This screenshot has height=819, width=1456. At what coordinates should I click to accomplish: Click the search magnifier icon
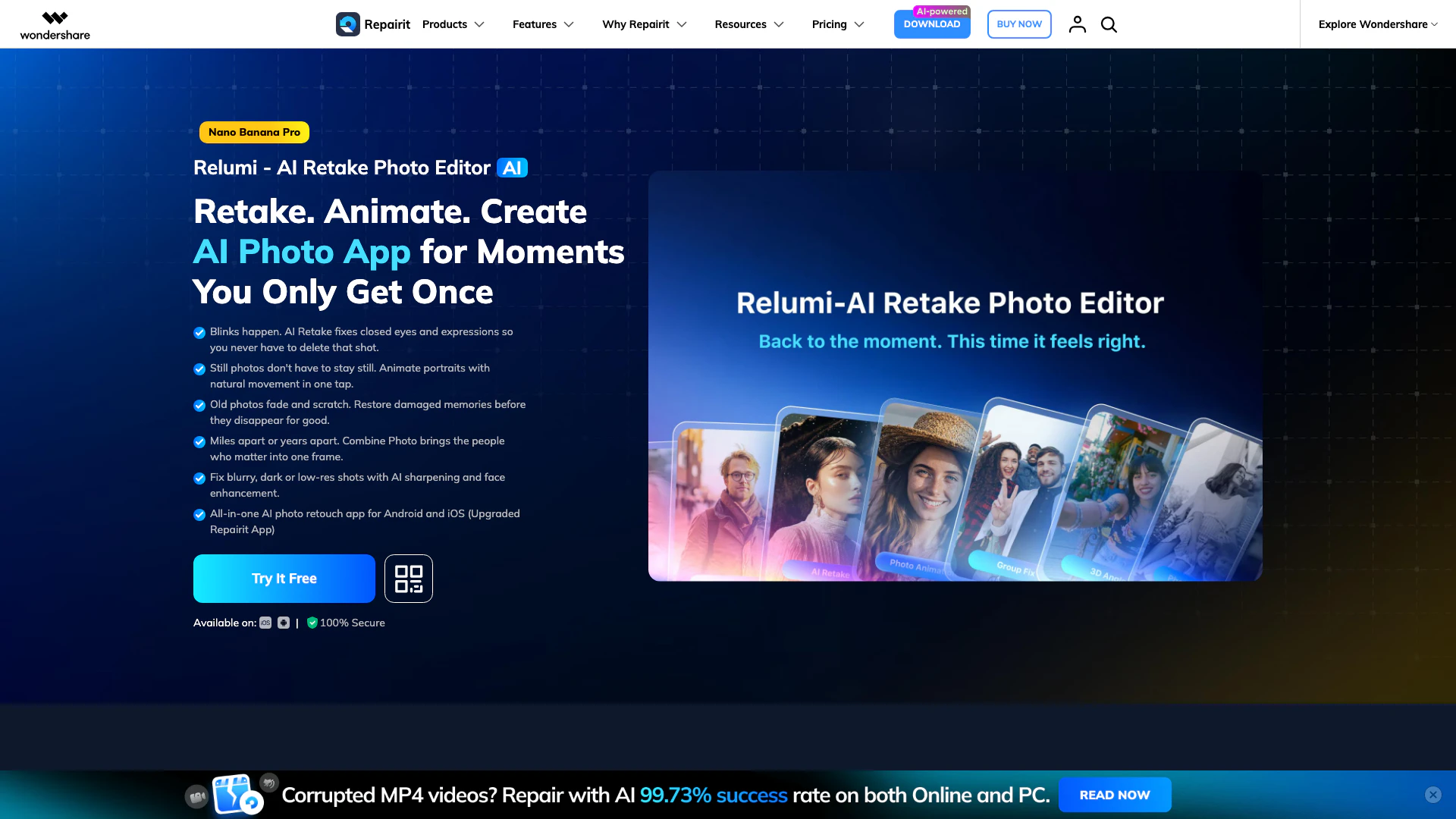(1109, 24)
